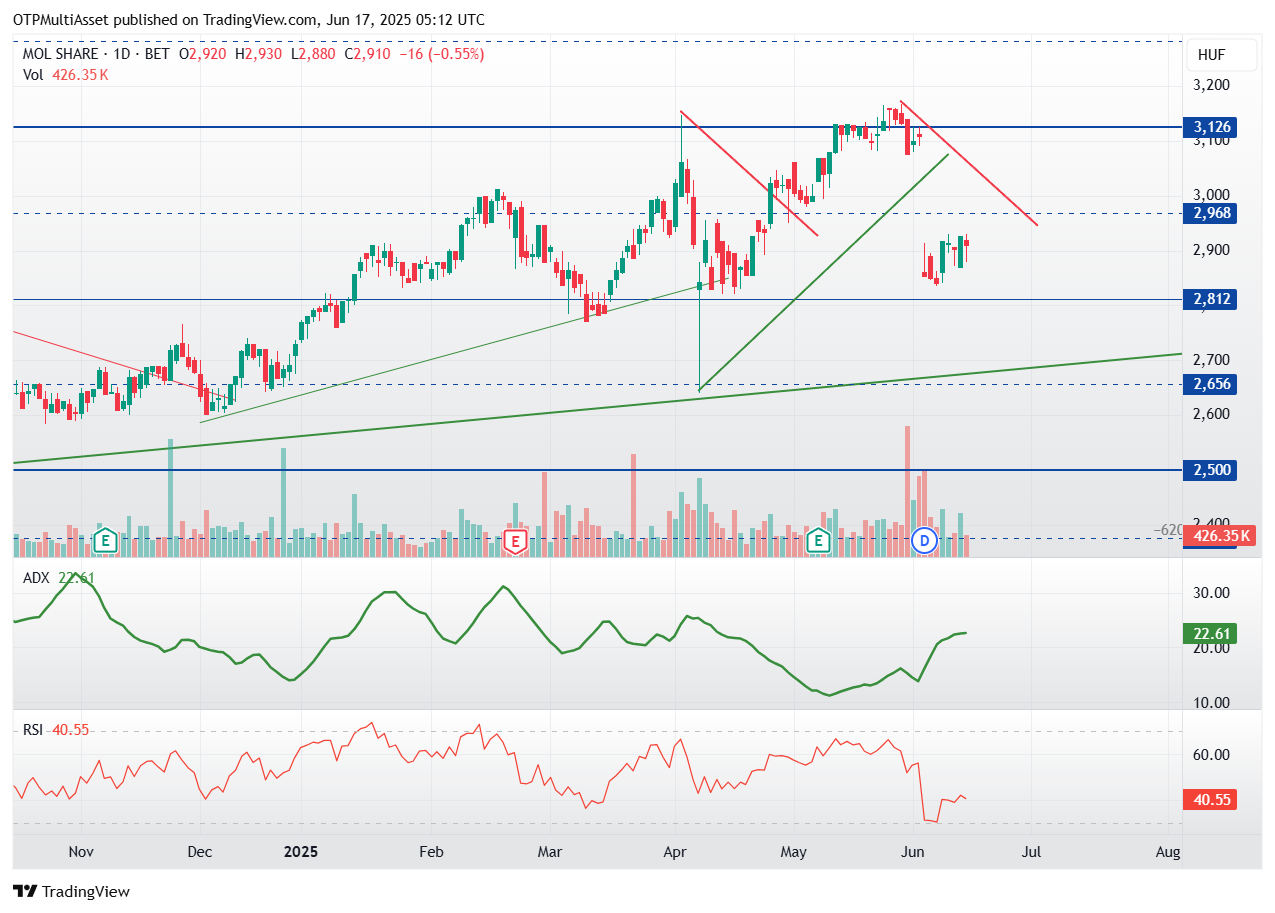Click the red 426.35K volume label on axis
The width and height of the screenshot is (1275, 913).
click(x=1218, y=538)
